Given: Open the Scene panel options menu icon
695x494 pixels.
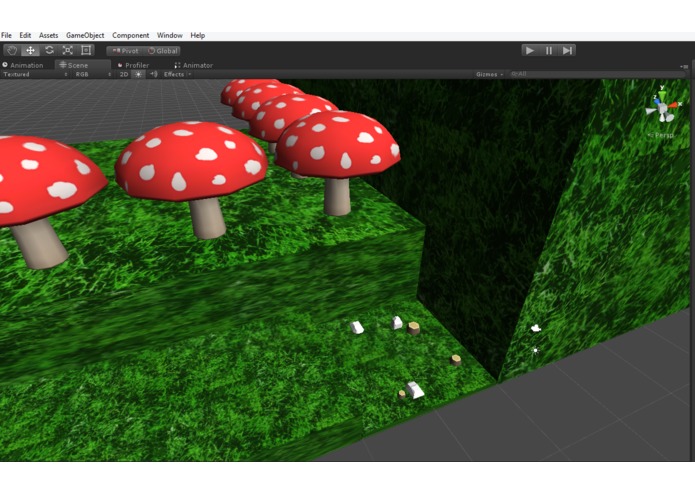Looking at the screenshot, I should (x=685, y=66).
